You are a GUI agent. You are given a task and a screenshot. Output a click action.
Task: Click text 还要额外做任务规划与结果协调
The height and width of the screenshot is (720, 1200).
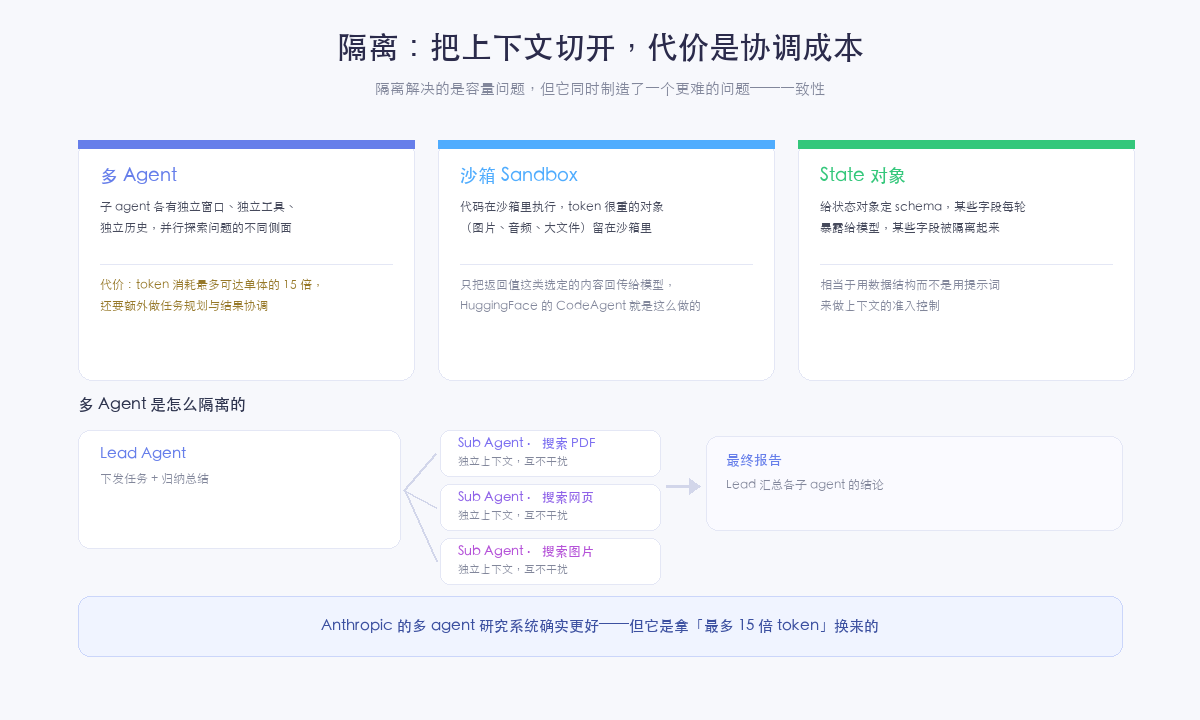(184, 306)
